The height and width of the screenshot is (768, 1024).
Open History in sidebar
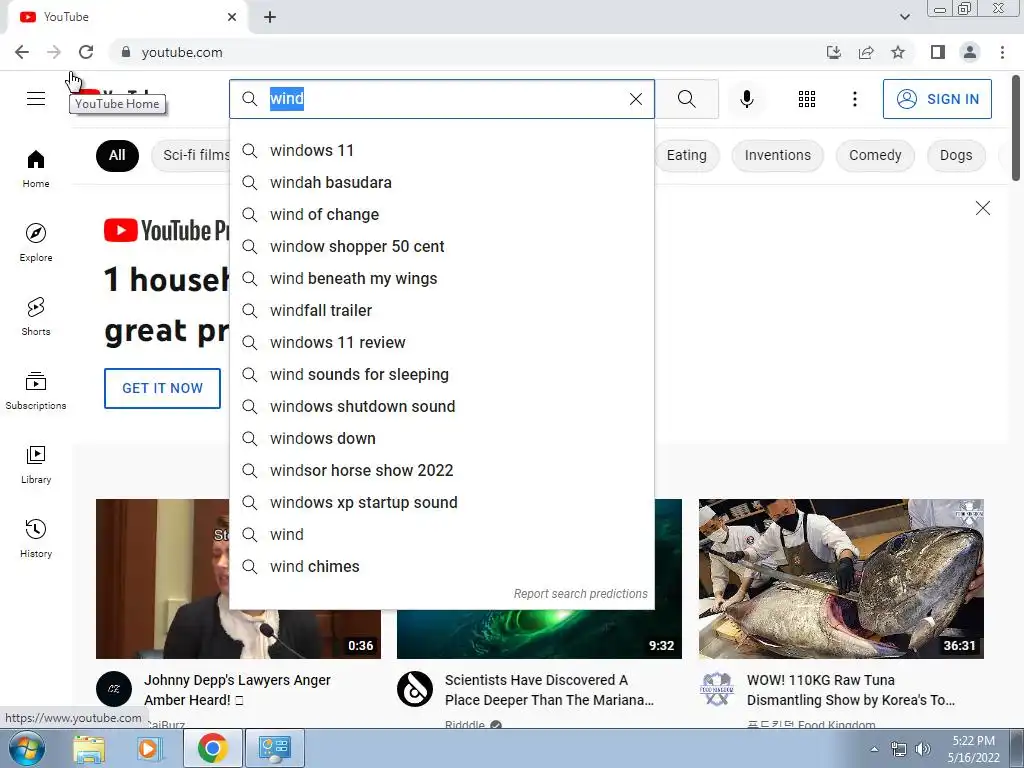pyautogui.click(x=36, y=538)
